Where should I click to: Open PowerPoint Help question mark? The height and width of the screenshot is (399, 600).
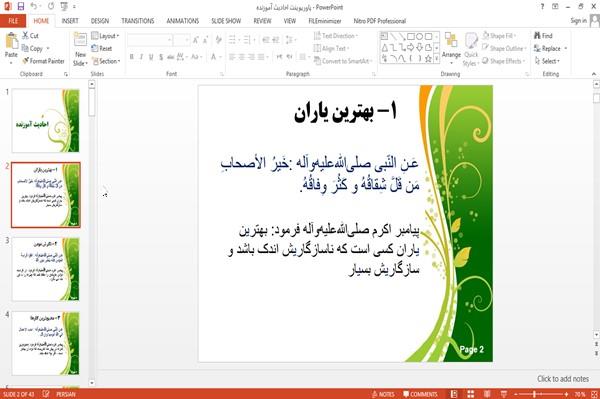click(x=542, y=6)
